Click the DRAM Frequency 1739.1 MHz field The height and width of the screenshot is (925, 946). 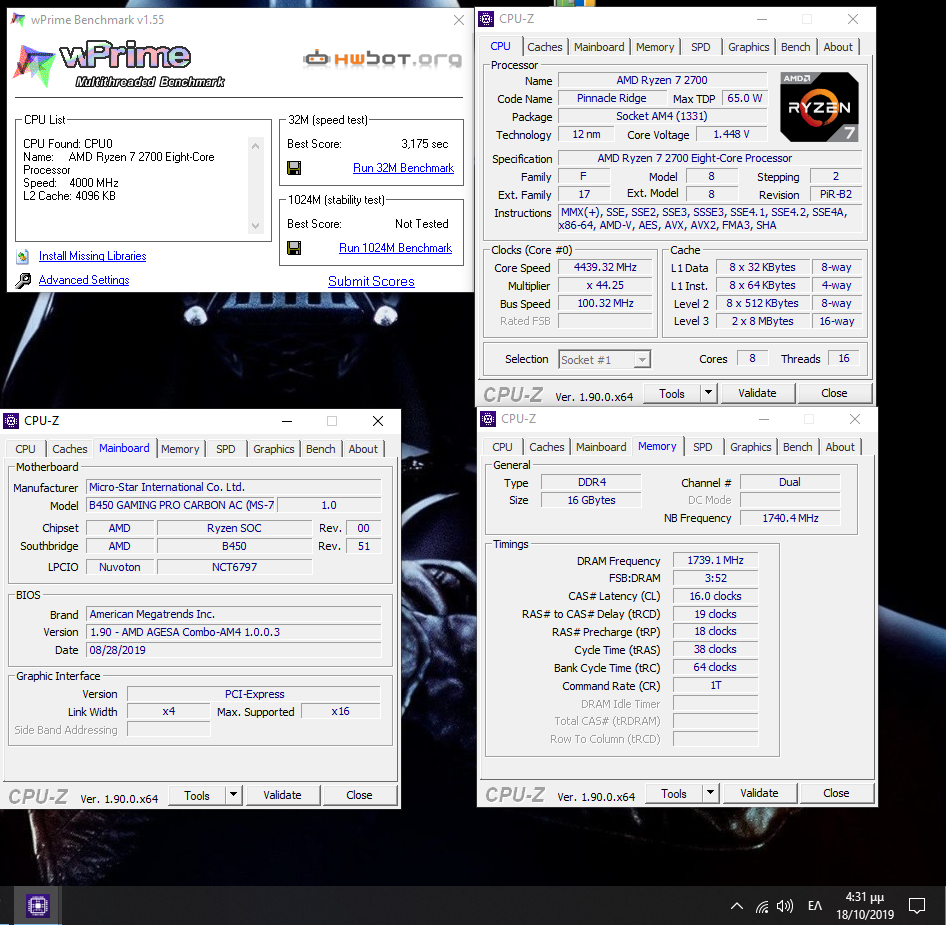click(x=715, y=561)
